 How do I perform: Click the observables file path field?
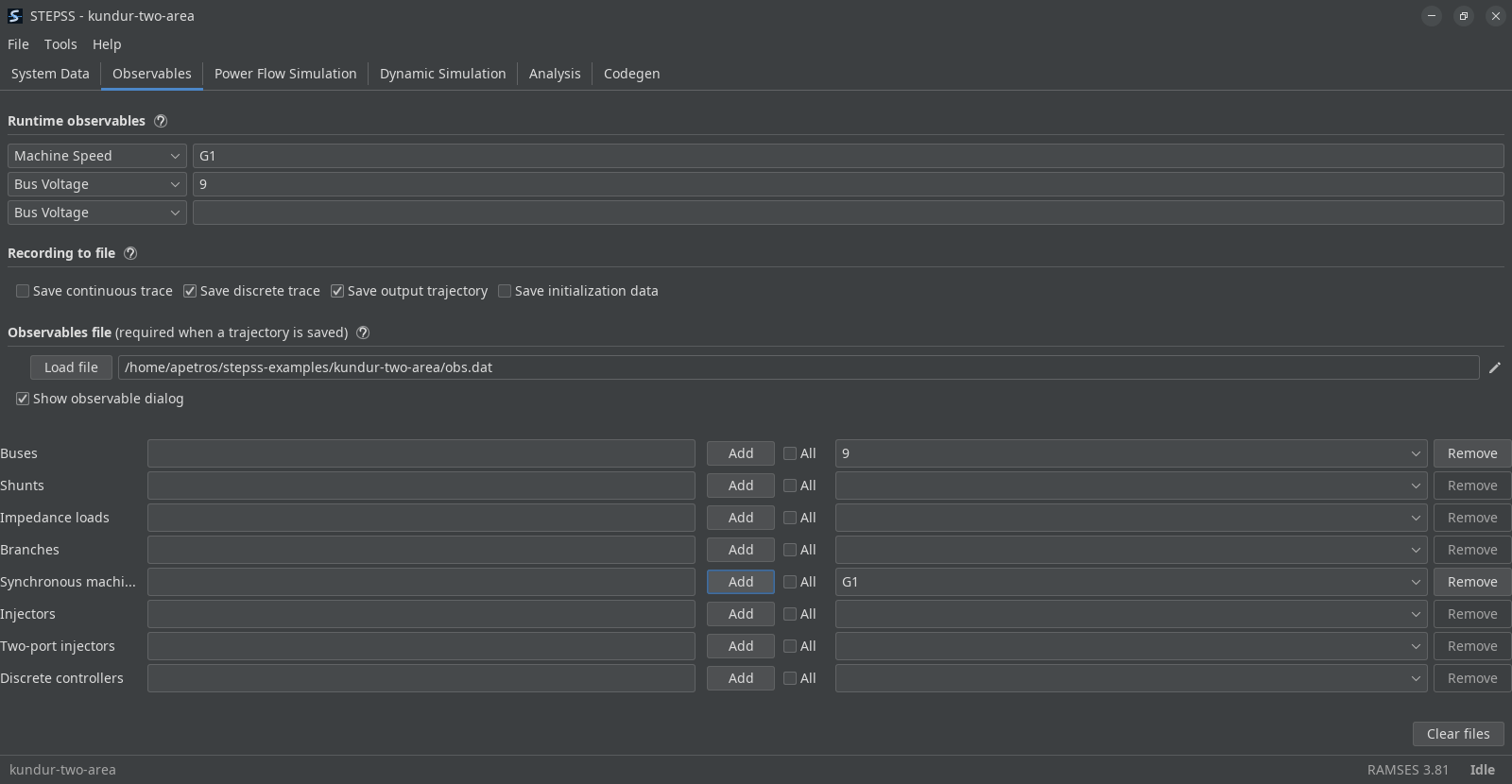click(799, 367)
